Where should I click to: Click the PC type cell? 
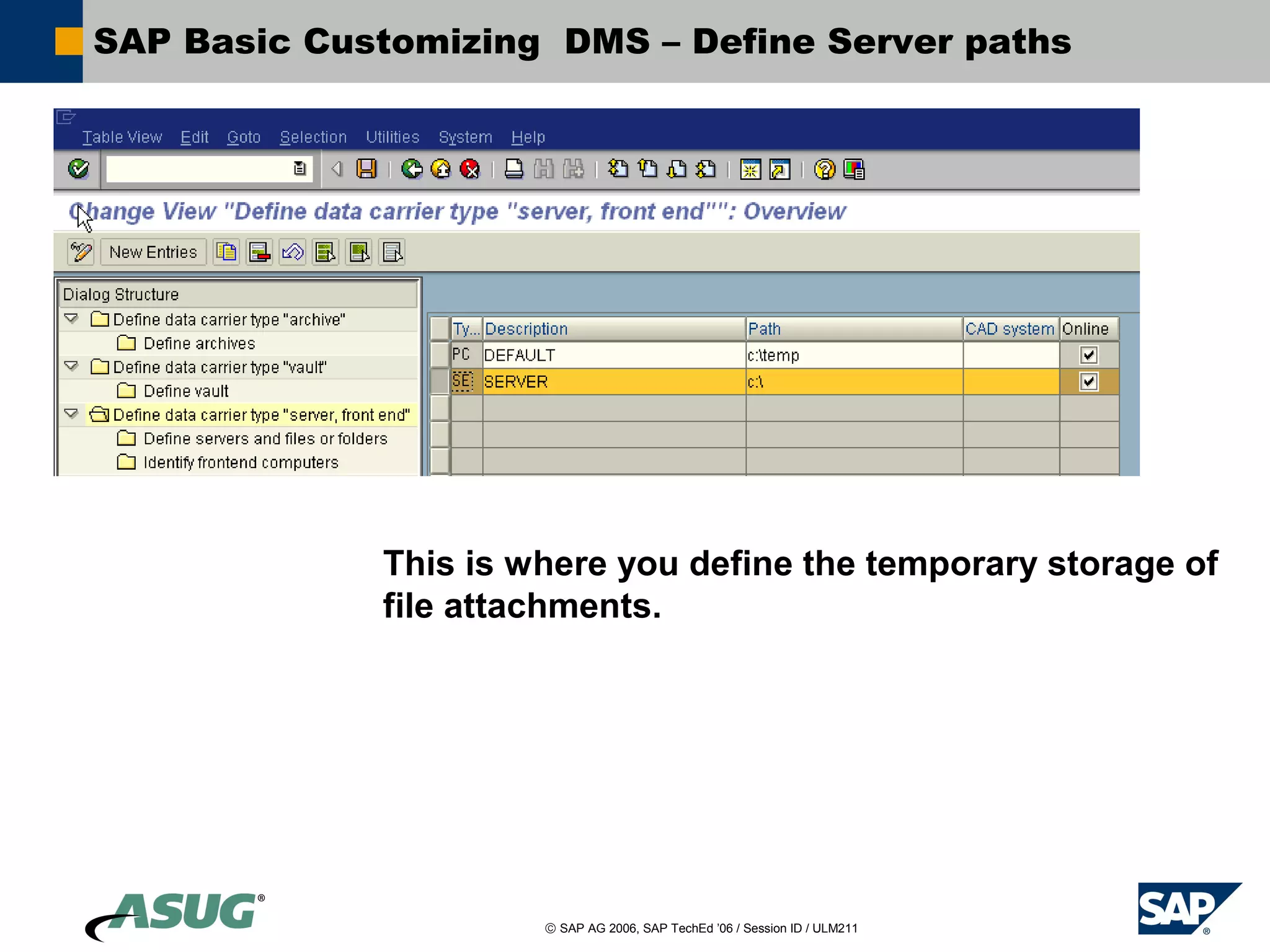(466, 355)
